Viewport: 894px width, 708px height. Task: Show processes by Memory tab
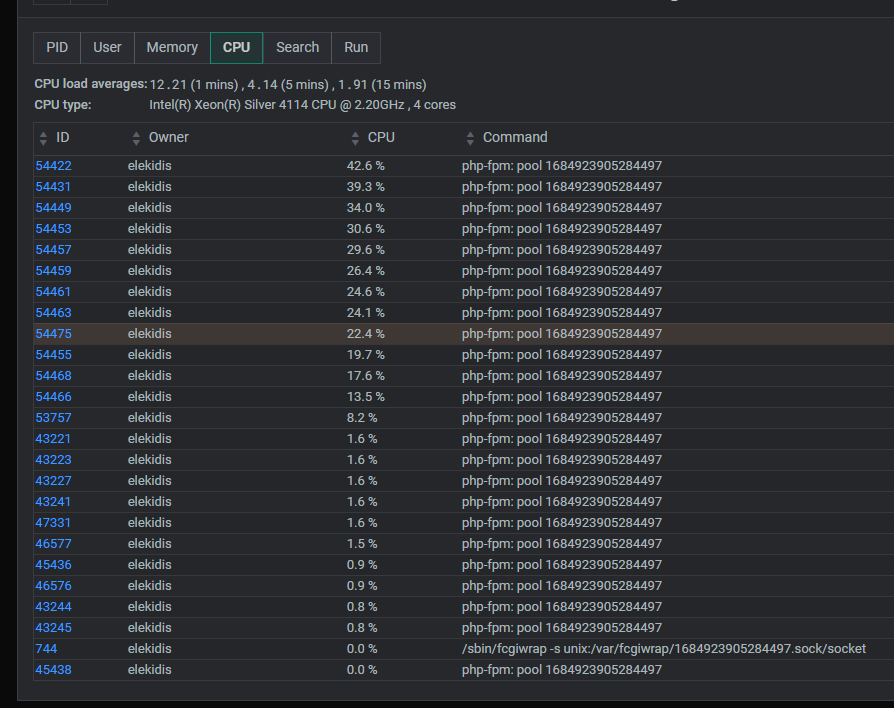pos(172,48)
